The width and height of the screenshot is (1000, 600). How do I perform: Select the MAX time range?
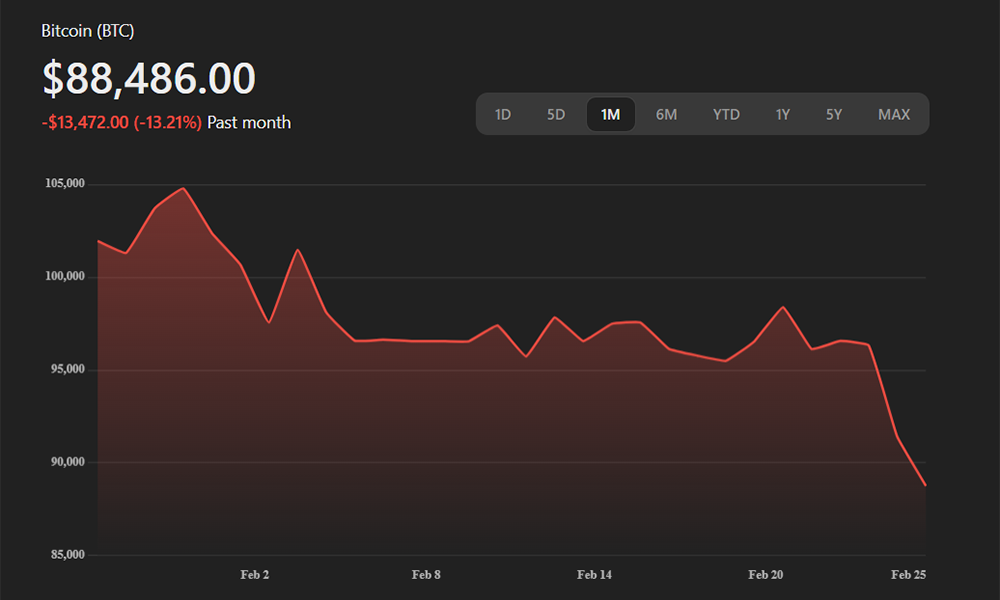[x=894, y=114]
